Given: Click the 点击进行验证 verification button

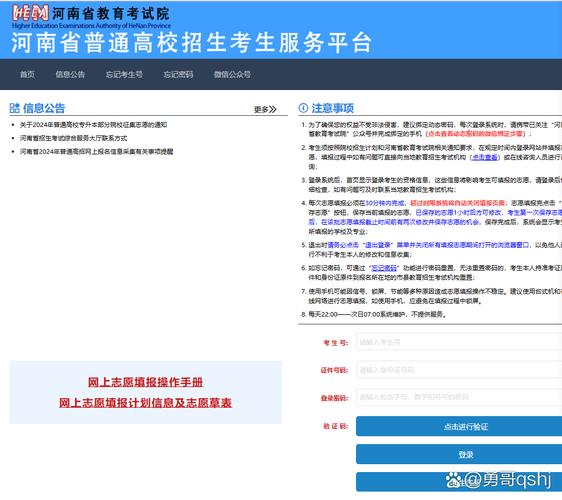Looking at the screenshot, I should coord(459,426).
